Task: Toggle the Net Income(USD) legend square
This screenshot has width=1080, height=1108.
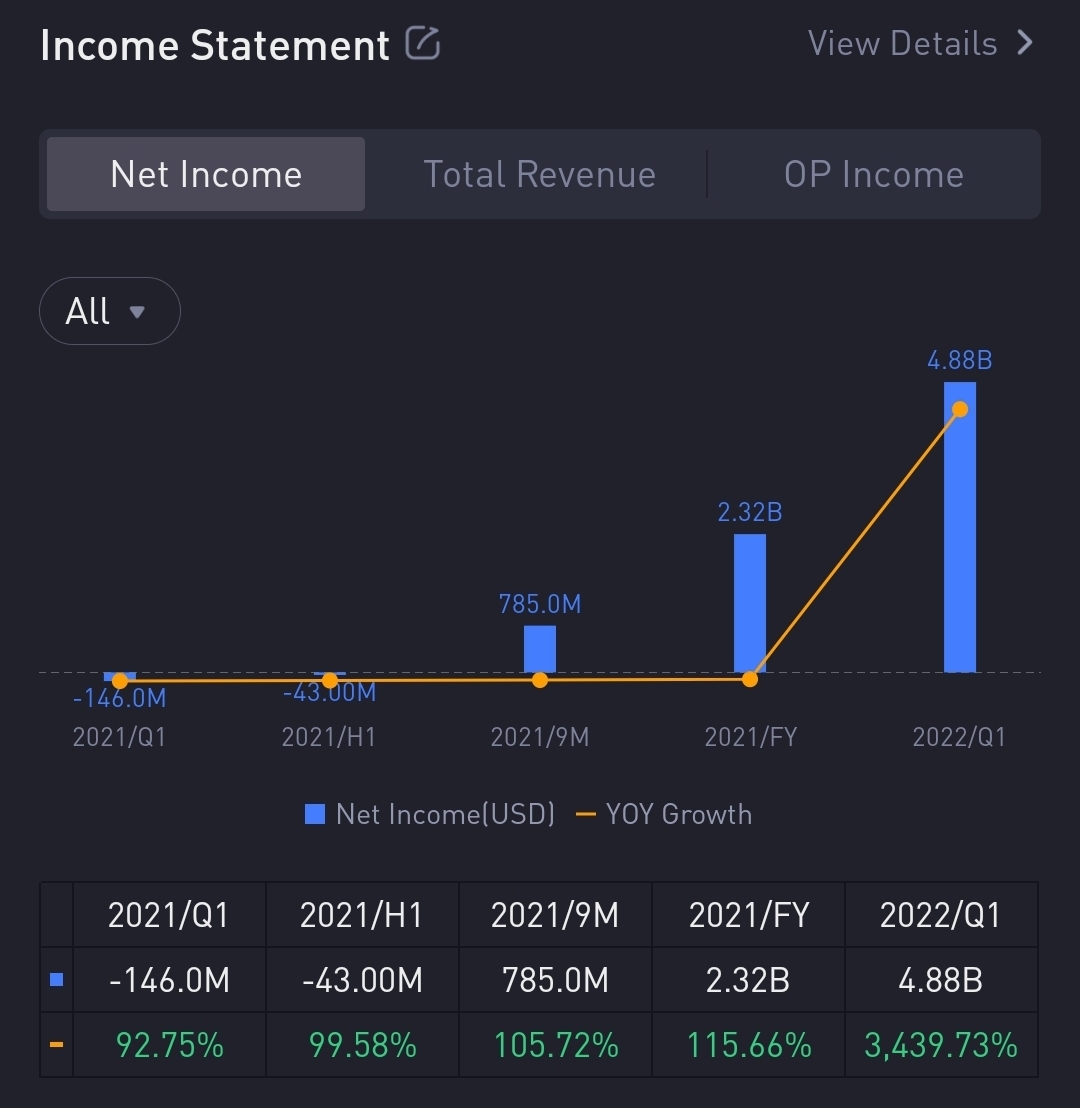Action: (x=315, y=814)
